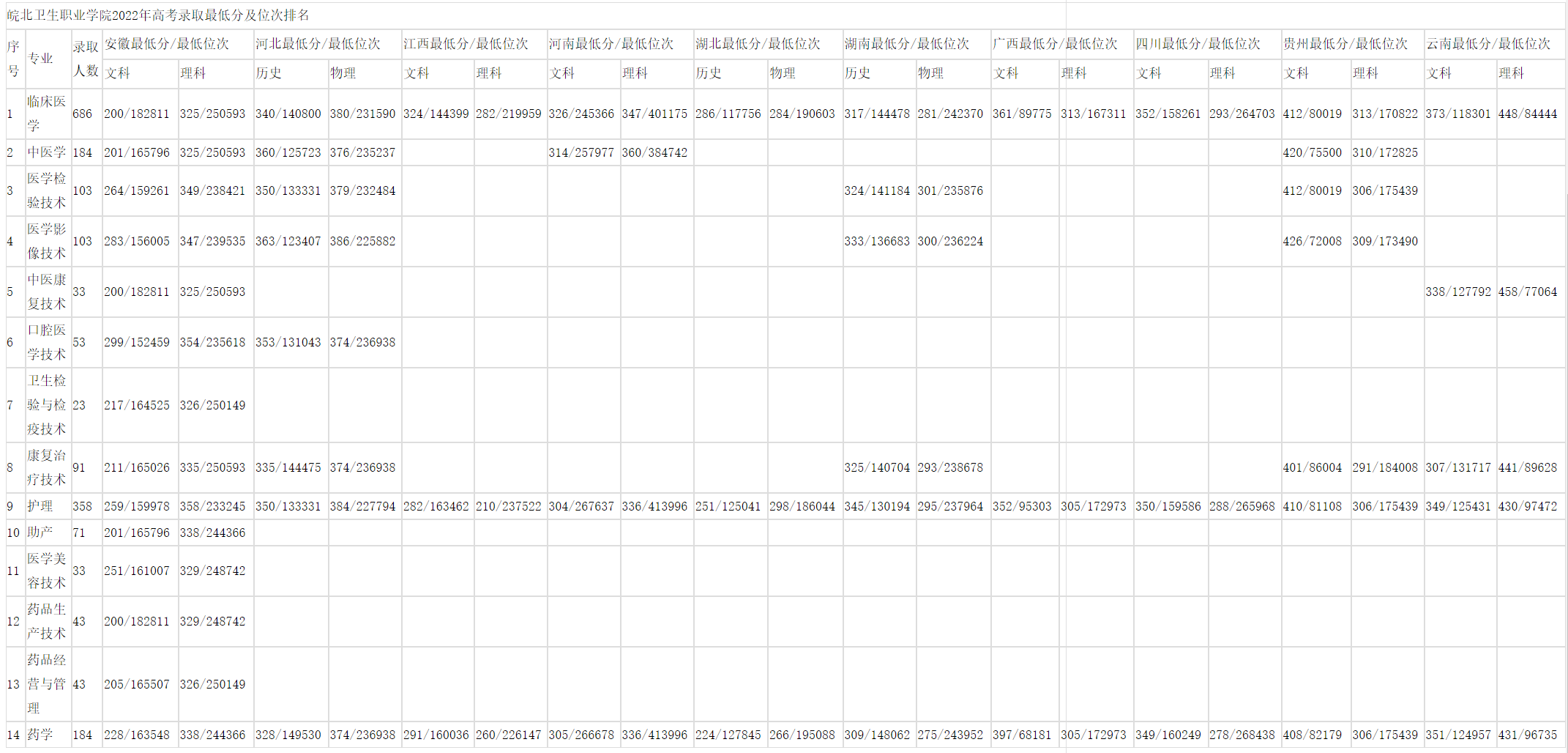The height and width of the screenshot is (753, 1568).
Task: Select the 录取人数 header cell
Action: coord(86,59)
